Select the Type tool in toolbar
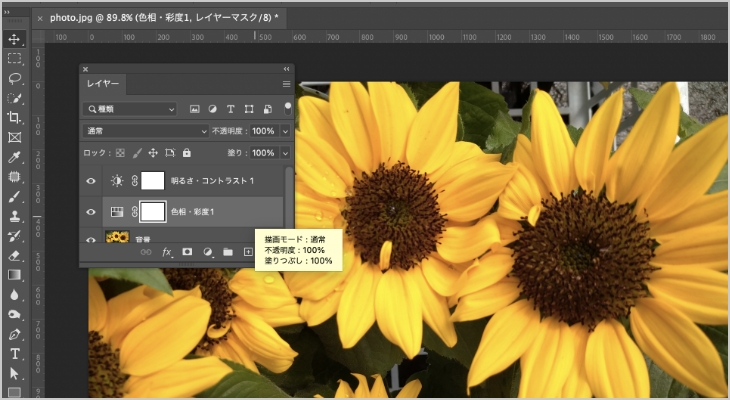This screenshot has height=400, width=730. pyautogui.click(x=14, y=354)
